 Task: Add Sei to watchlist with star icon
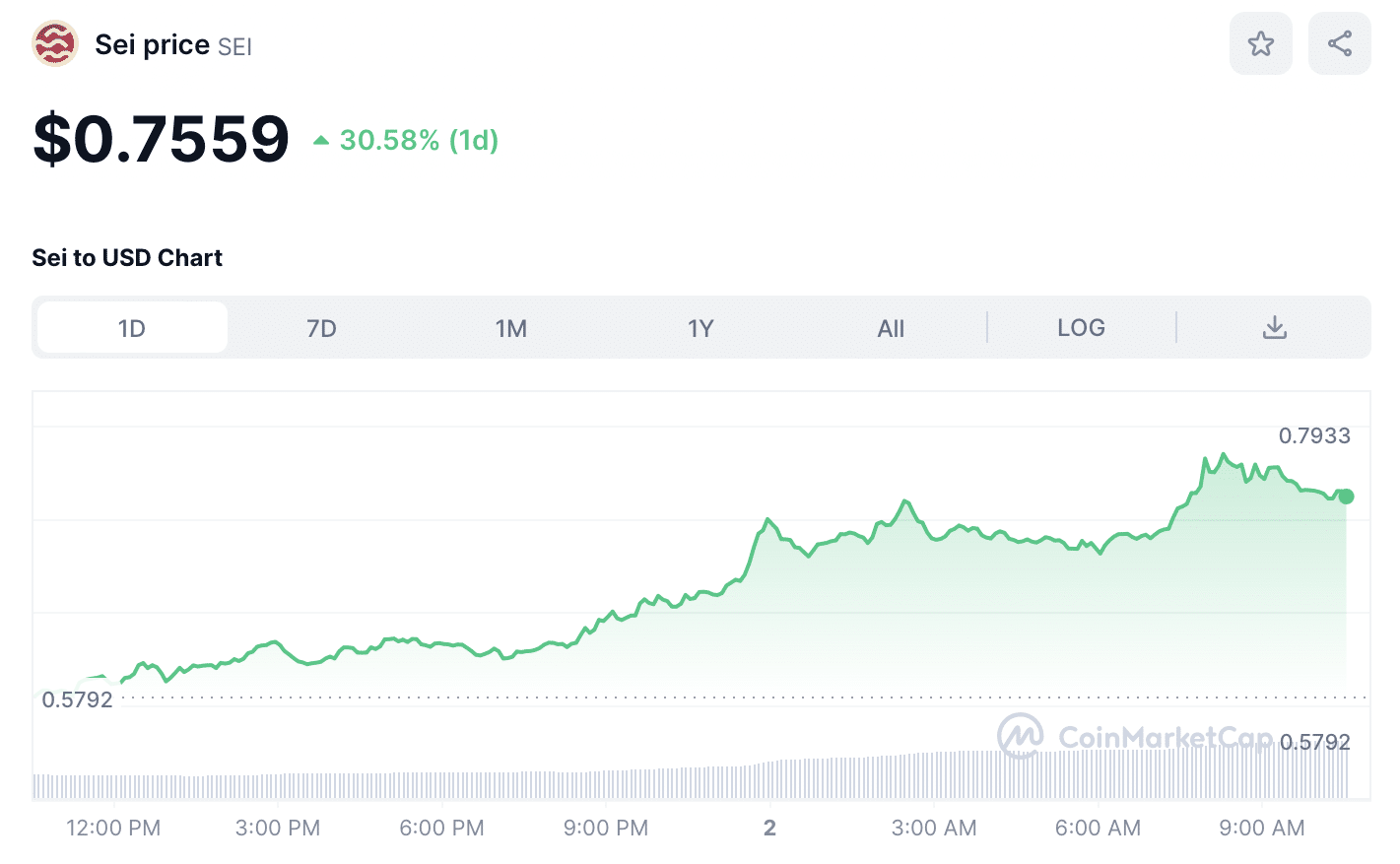pos(1260,43)
